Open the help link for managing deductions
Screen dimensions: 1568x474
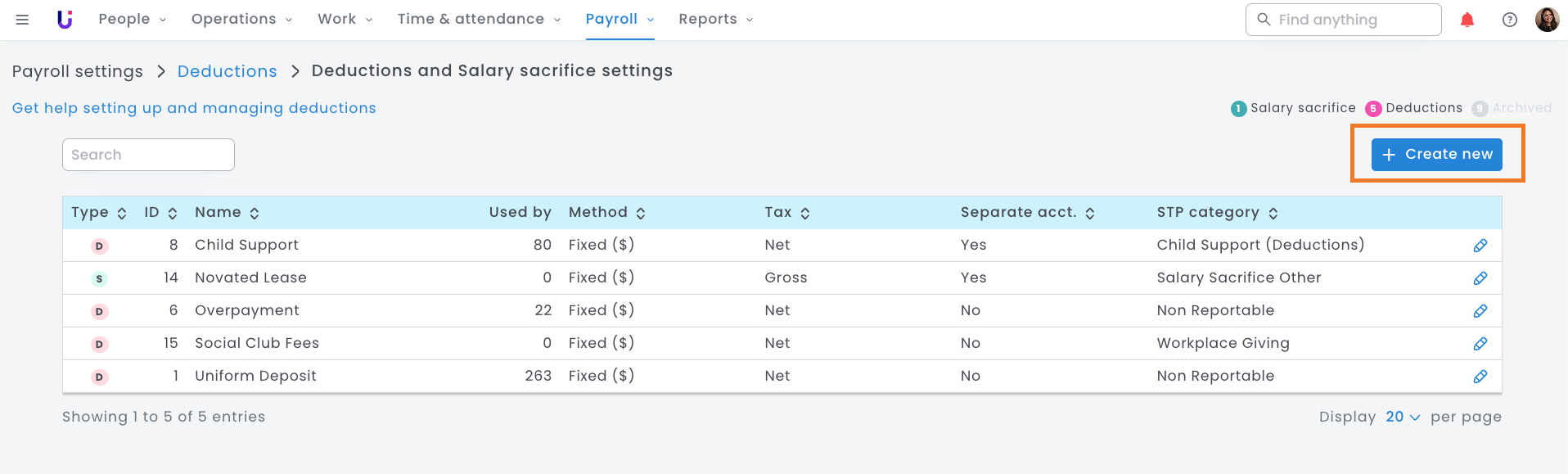(x=194, y=108)
